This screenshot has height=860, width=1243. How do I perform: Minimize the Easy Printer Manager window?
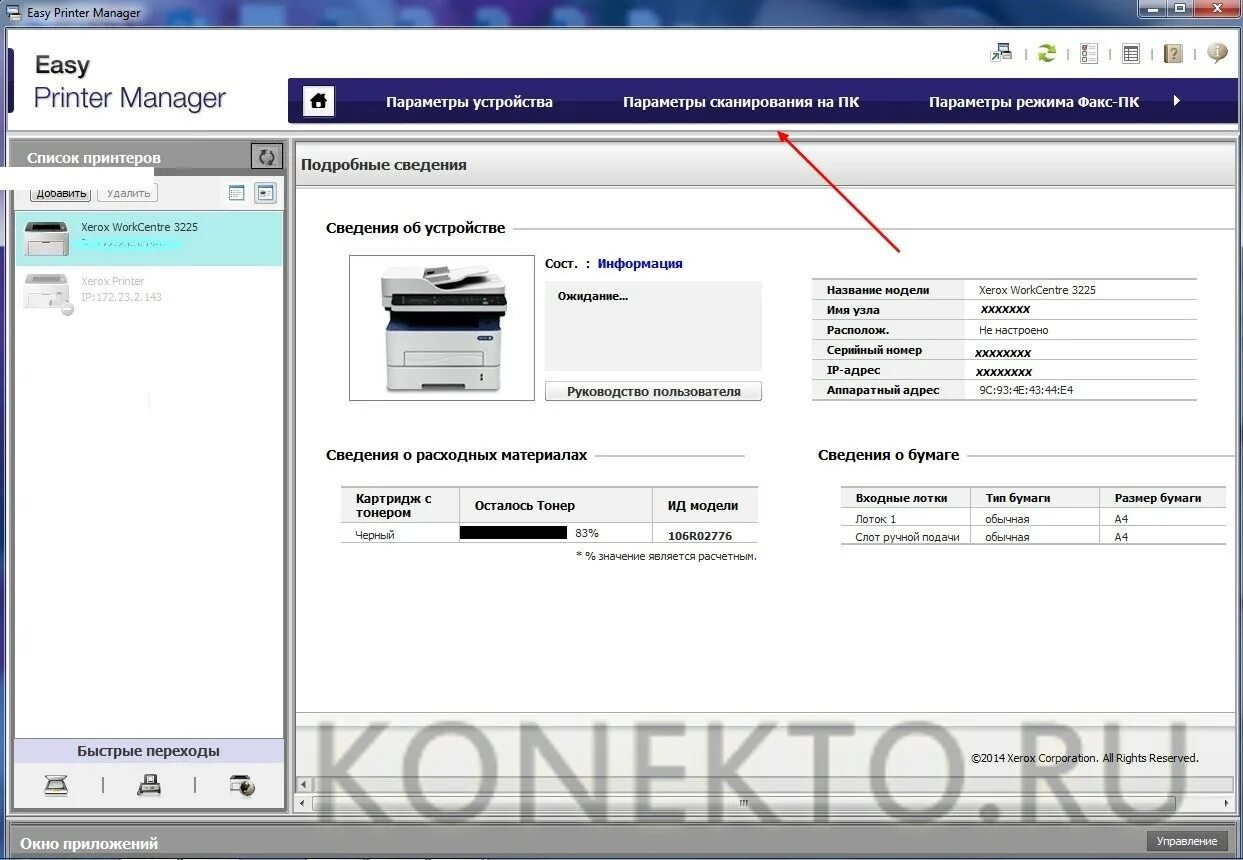(x=1152, y=8)
